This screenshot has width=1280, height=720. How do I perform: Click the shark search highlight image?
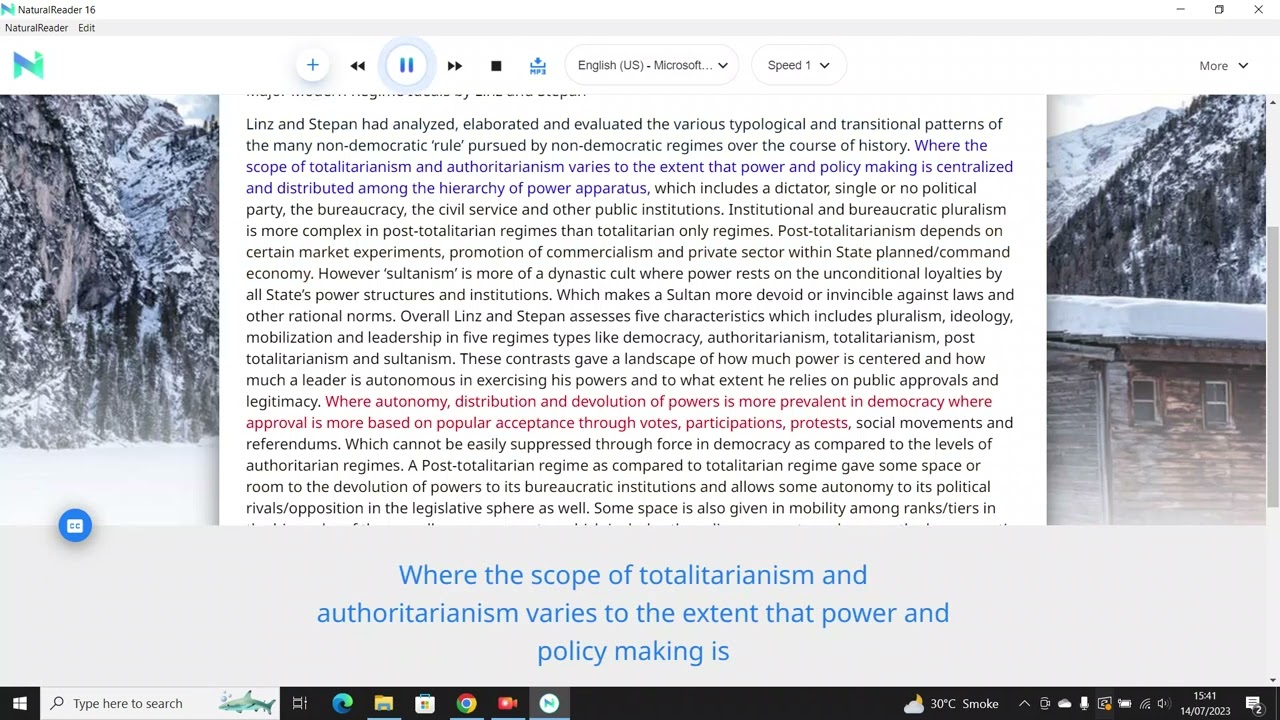[246, 703]
